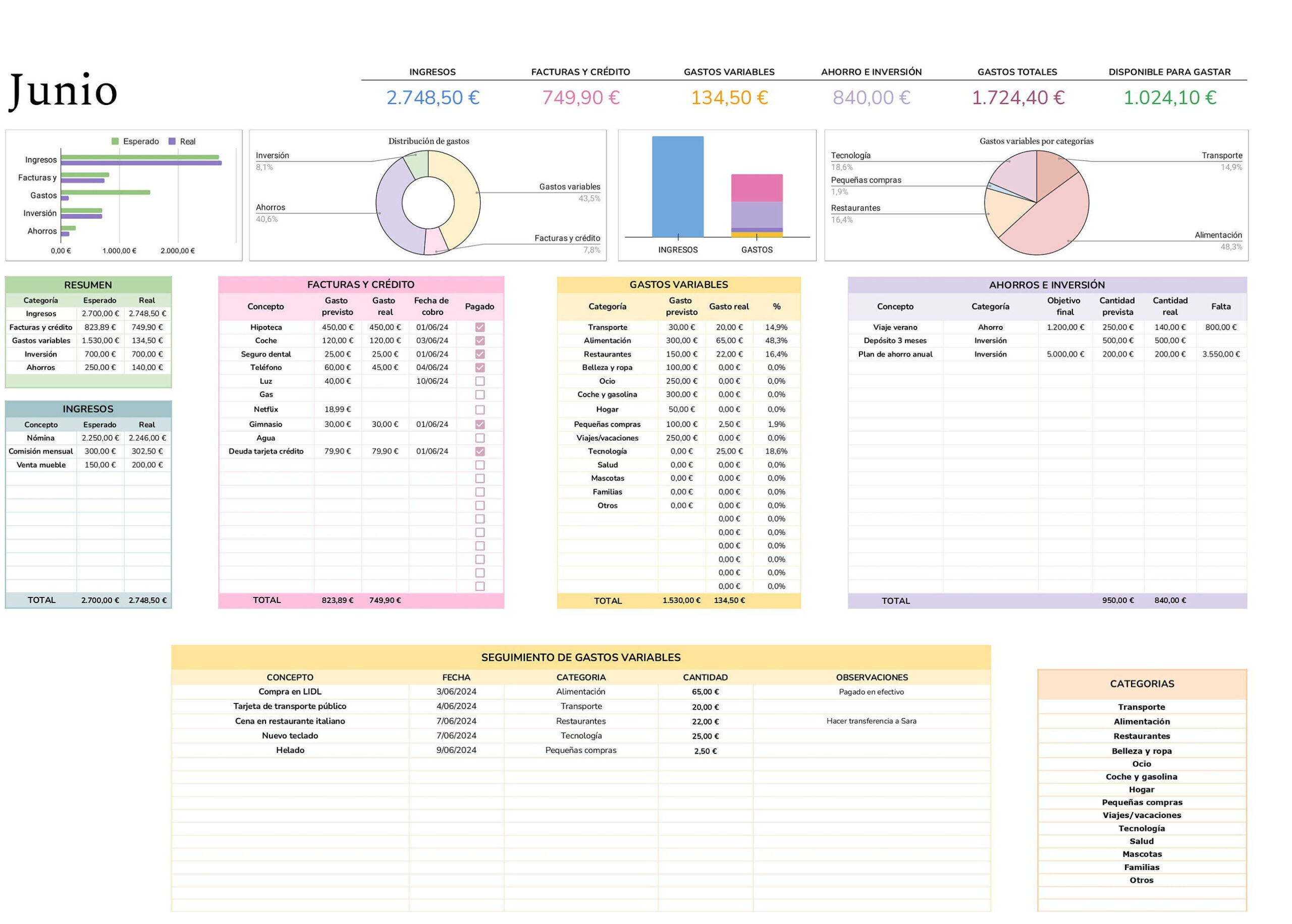The image size is (1292, 924).
Task: Click the Viaje verano concept cell
Action: click(x=895, y=327)
